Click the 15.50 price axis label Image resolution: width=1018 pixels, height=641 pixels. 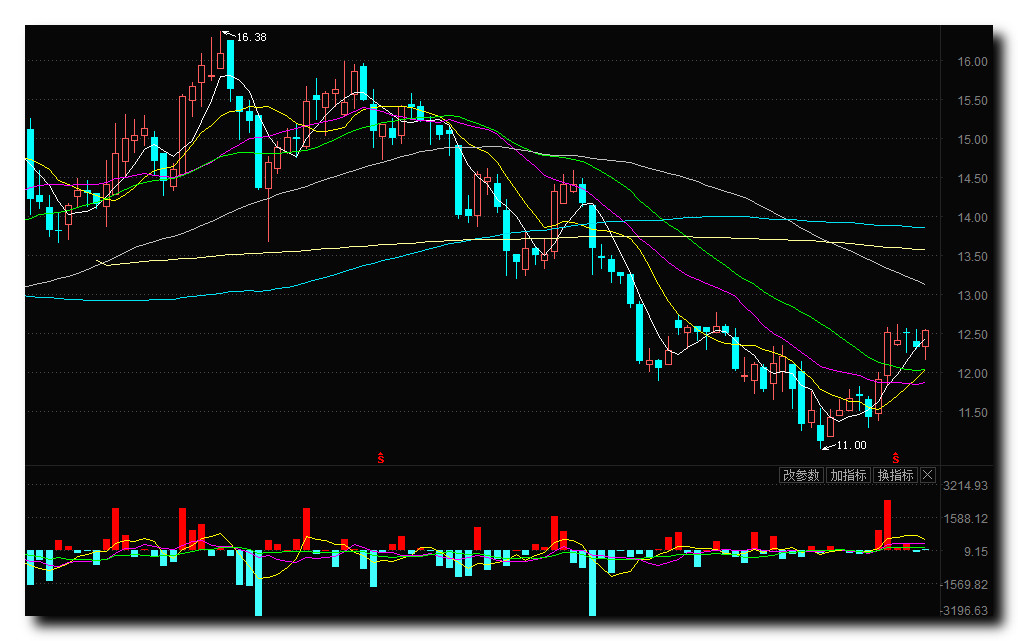click(972, 101)
